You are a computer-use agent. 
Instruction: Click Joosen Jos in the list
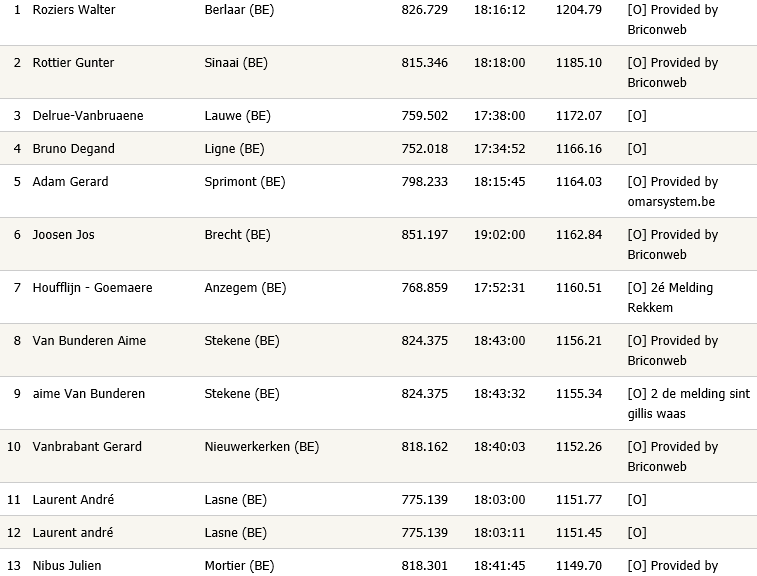pos(64,235)
